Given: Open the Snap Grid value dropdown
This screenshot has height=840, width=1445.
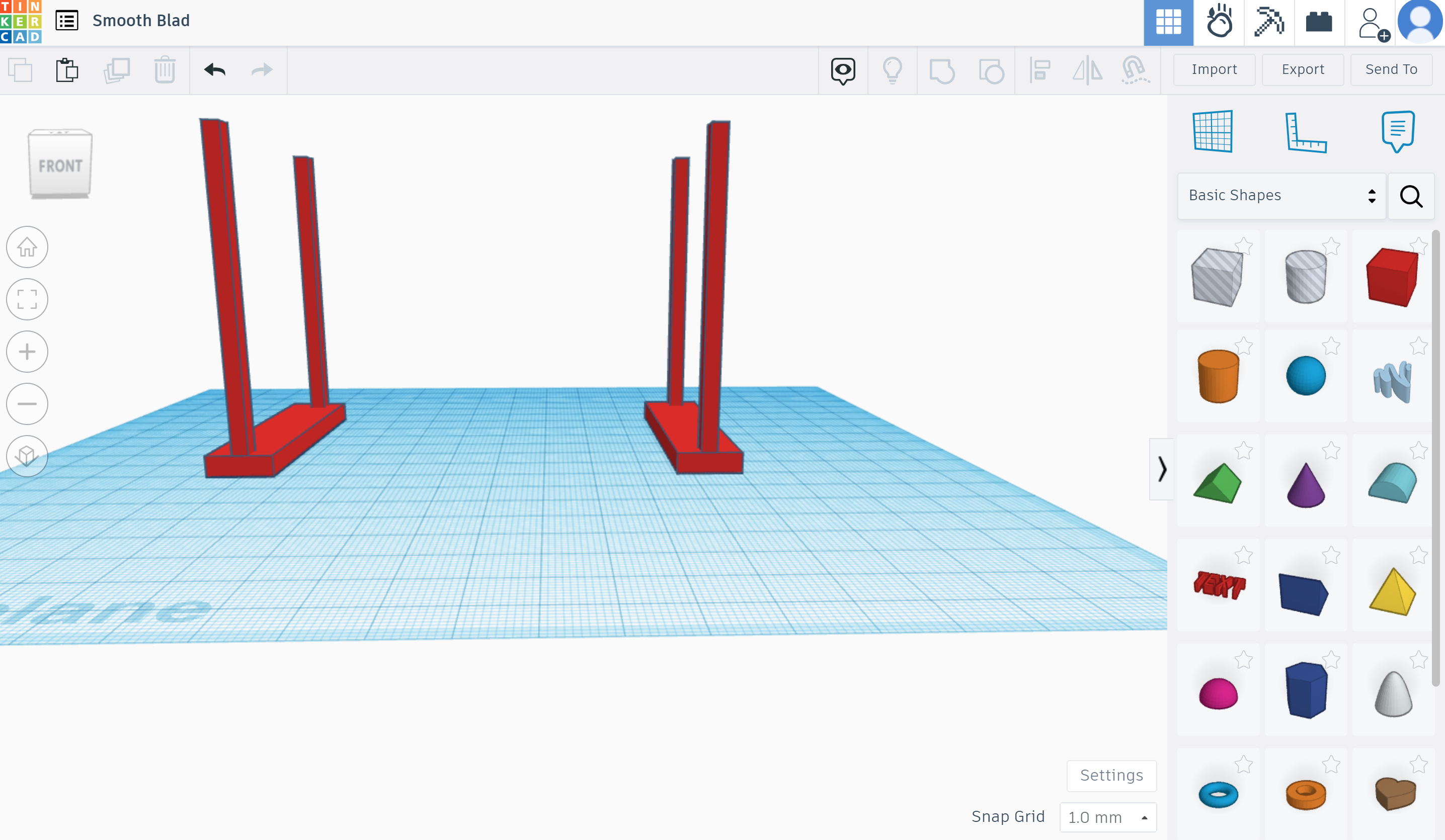Looking at the screenshot, I should 1107,817.
